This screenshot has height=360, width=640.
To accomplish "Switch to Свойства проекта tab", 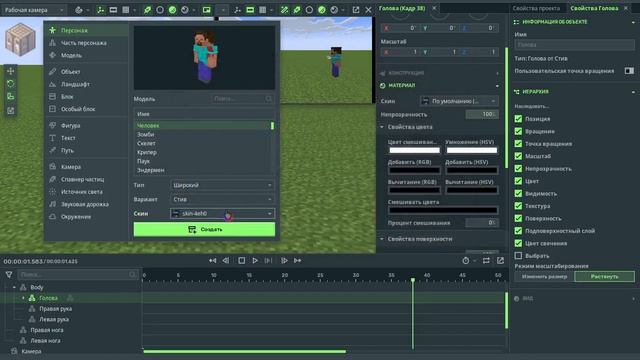I will point(536,8).
